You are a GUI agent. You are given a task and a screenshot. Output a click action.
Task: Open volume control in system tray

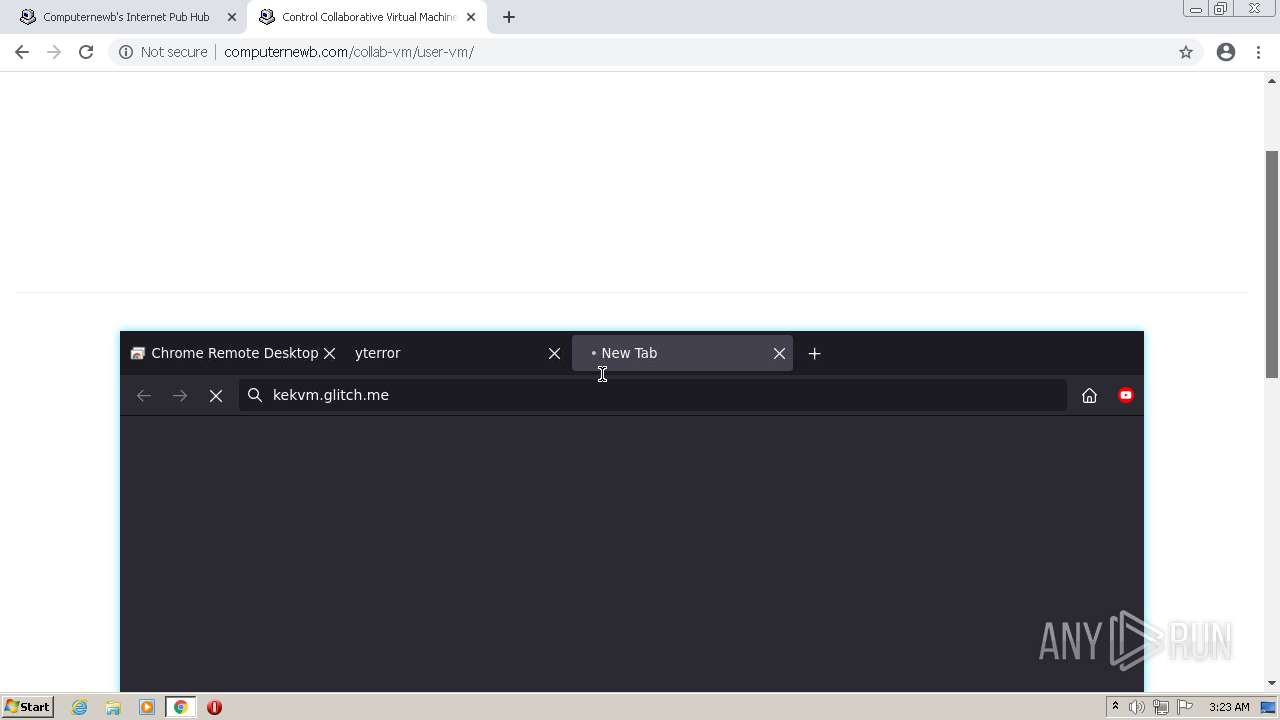coord(1137,707)
